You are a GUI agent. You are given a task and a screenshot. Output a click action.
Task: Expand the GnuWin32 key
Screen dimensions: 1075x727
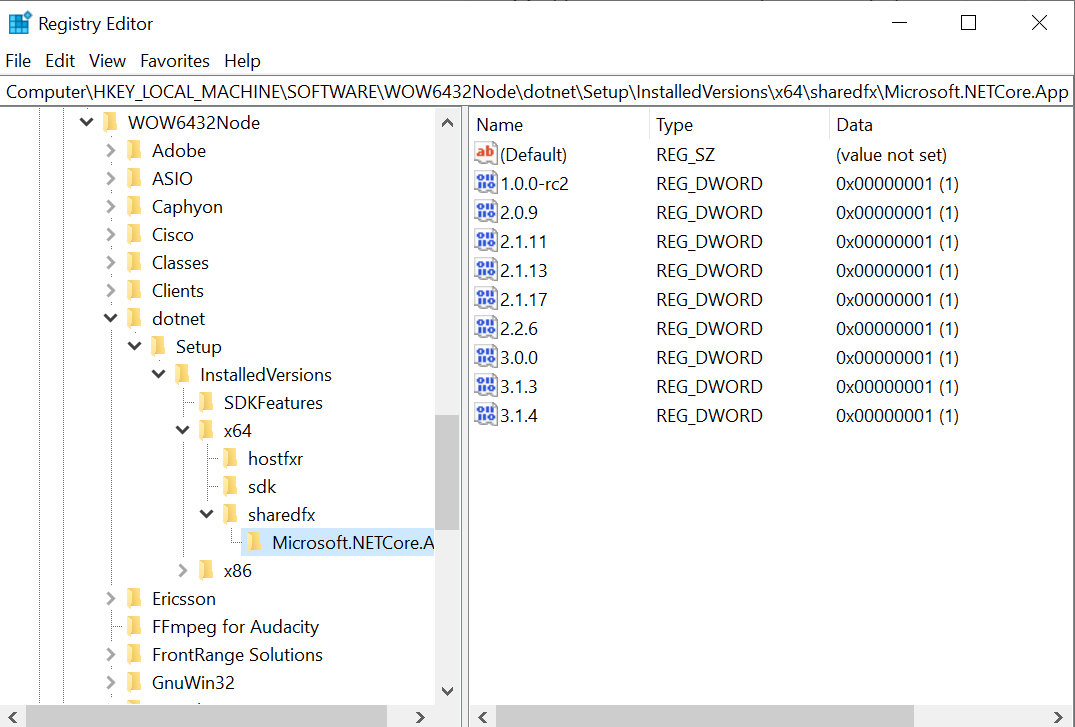pyautogui.click(x=110, y=682)
